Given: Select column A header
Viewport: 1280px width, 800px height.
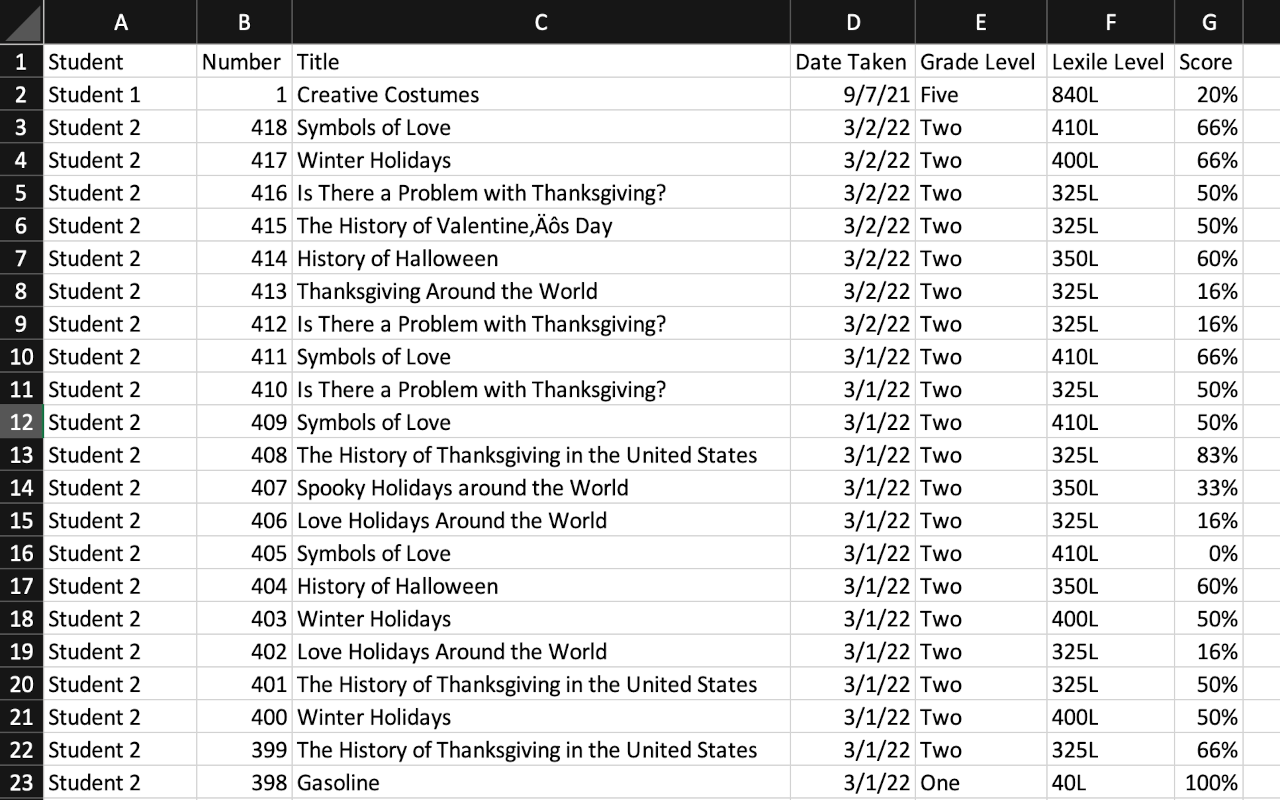Looking at the screenshot, I should [120, 21].
